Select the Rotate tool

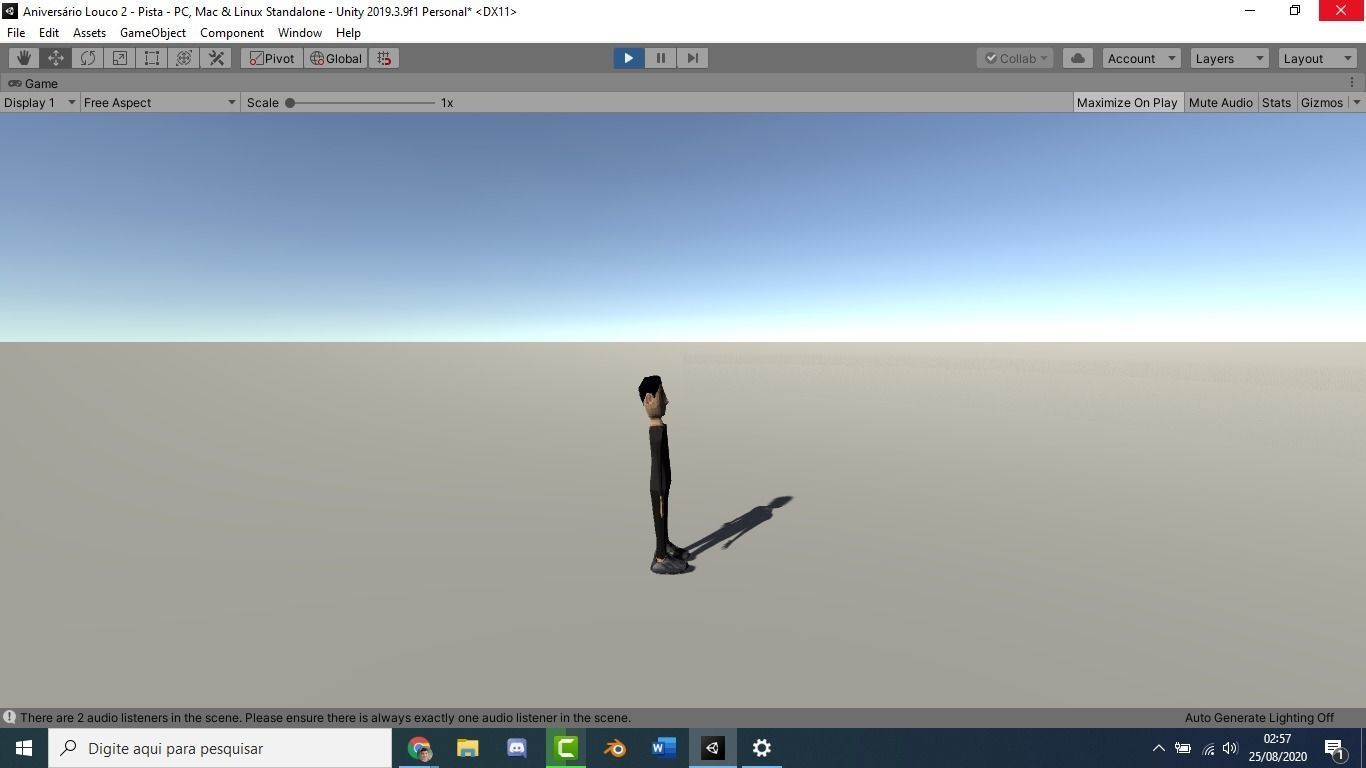tap(88, 58)
